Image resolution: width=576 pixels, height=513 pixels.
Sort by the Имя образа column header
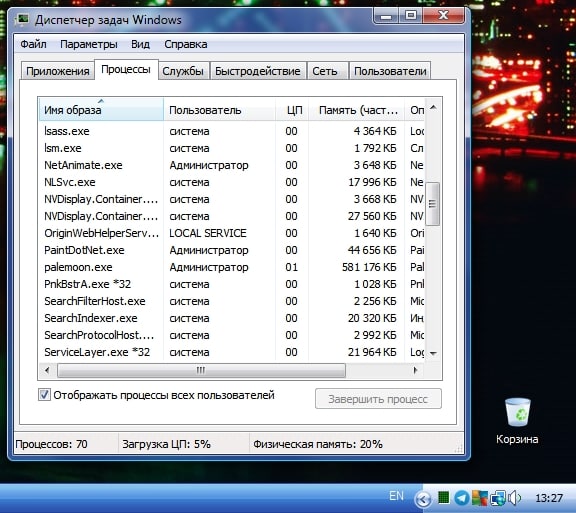coord(101,110)
